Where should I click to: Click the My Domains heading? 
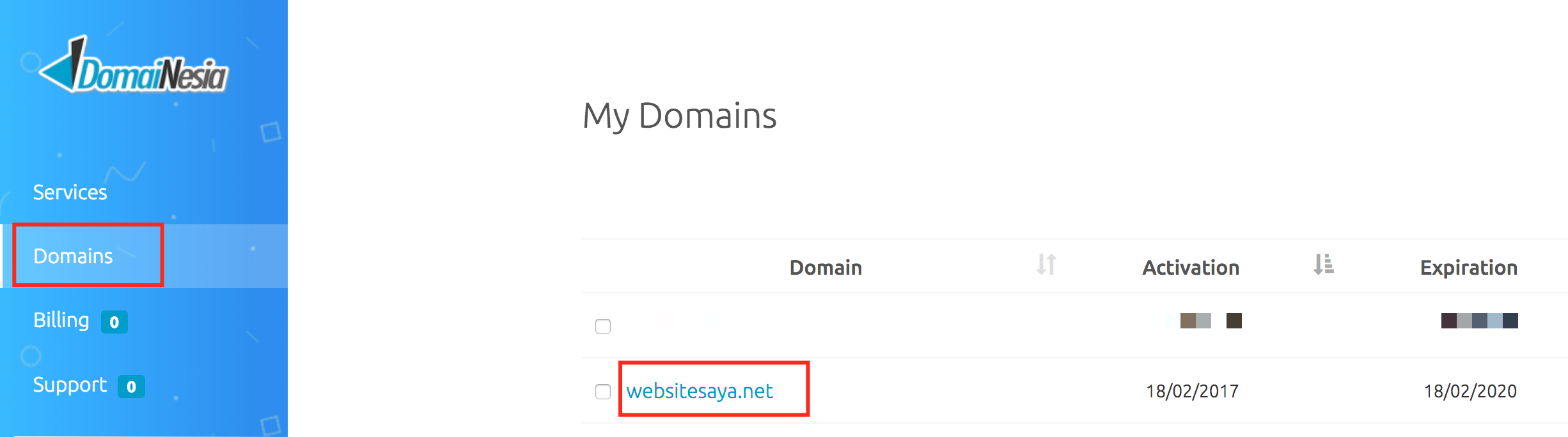point(679,116)
